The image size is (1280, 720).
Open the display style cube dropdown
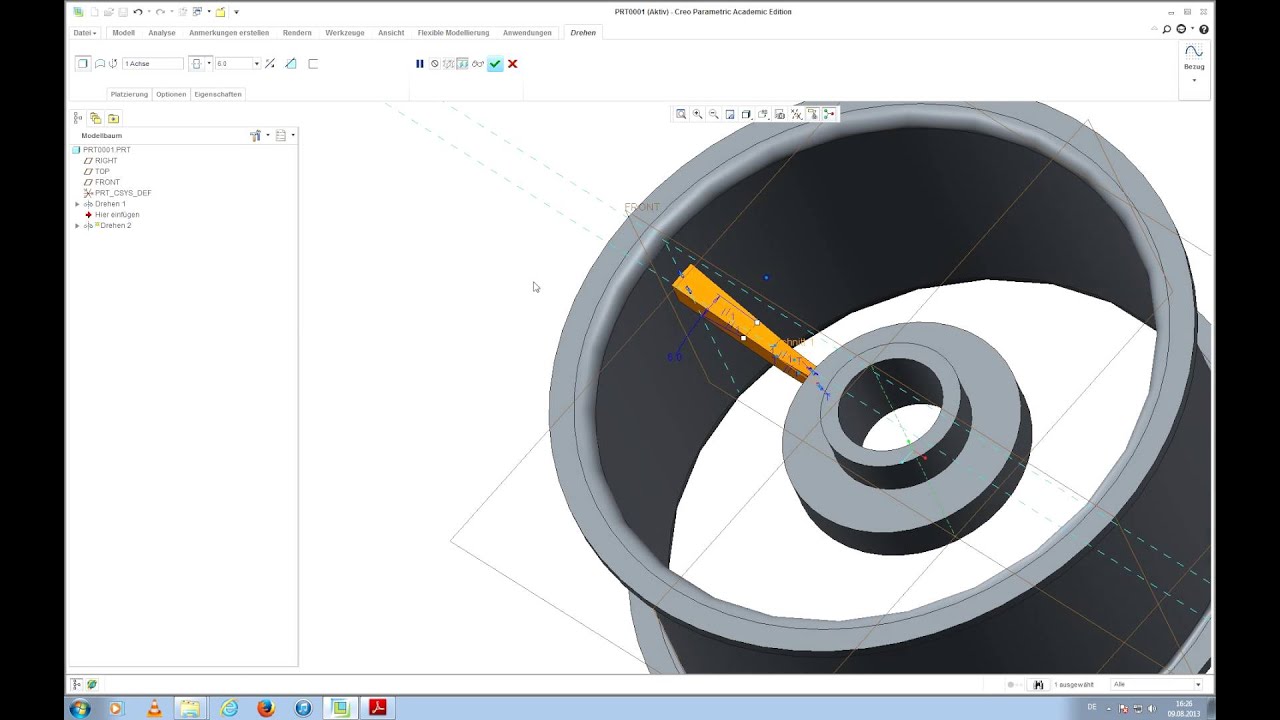(x=747, y=114)
